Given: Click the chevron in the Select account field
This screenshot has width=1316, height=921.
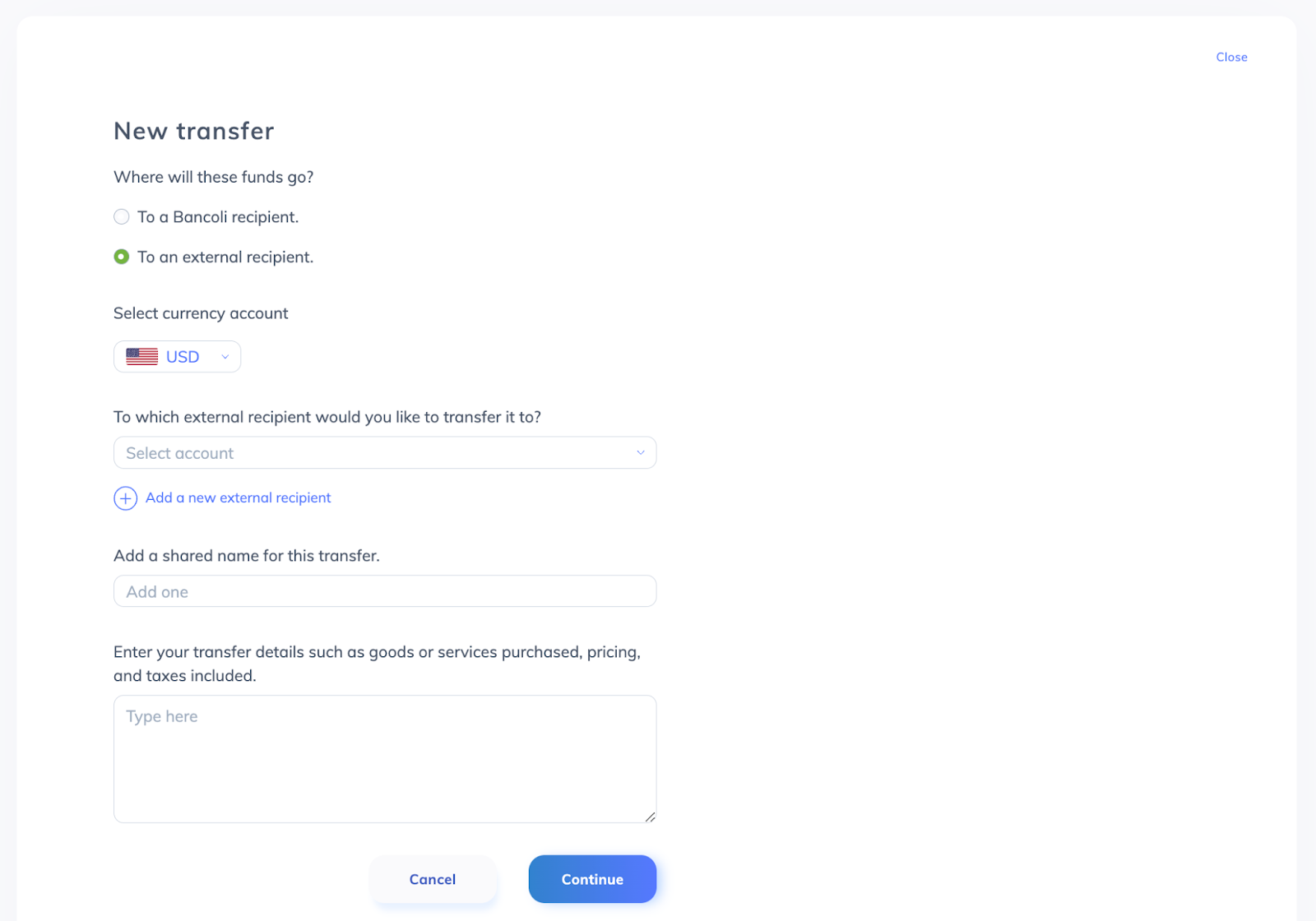Looking at the screenshot, I should point(640,453).
